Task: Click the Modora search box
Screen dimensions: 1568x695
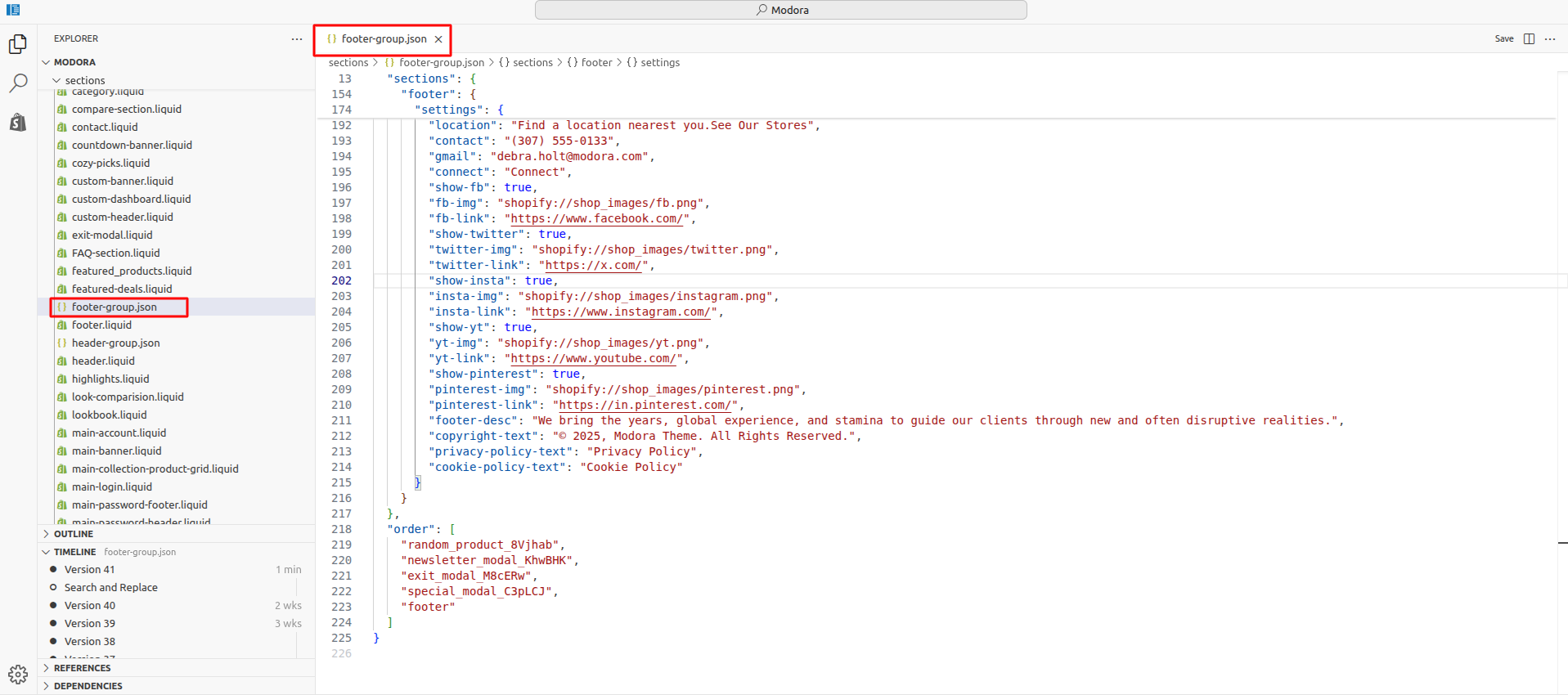Action: click(x=781, y=10)
